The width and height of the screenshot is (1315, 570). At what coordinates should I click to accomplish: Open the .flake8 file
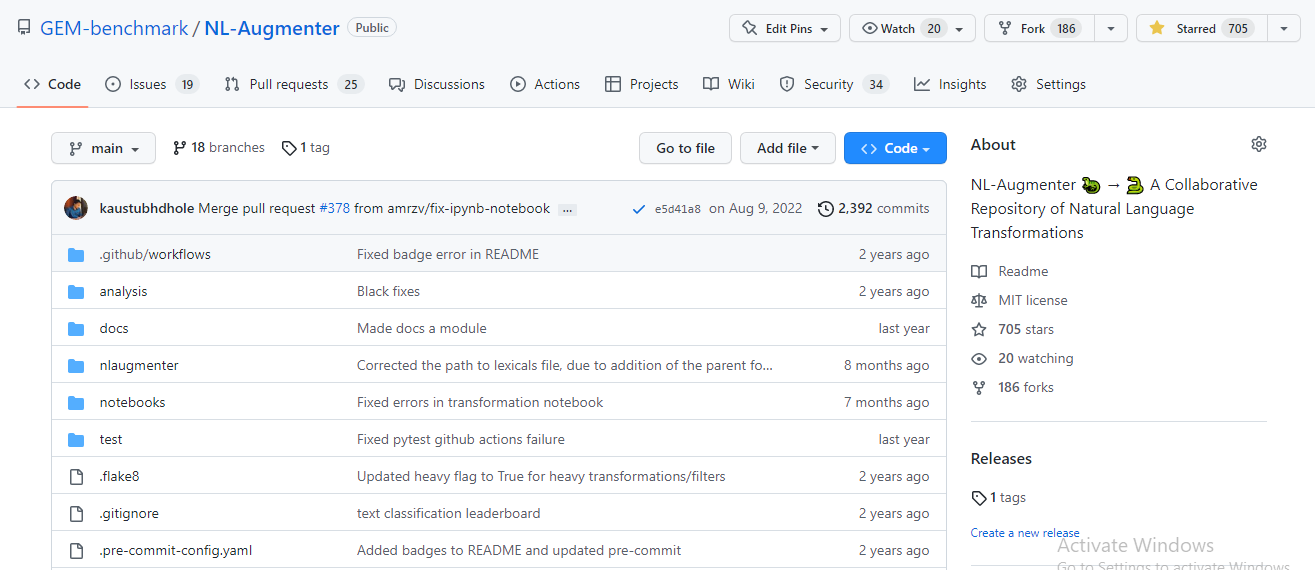tap(119, 476)
